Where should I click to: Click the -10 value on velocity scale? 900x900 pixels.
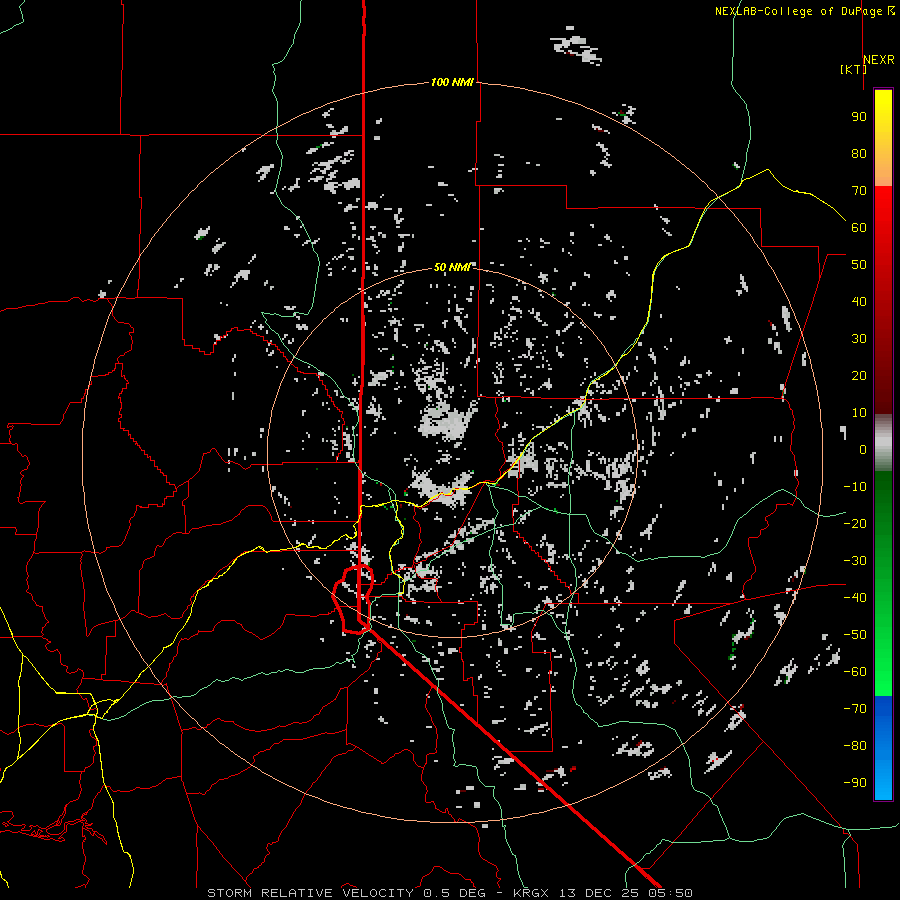855,487
